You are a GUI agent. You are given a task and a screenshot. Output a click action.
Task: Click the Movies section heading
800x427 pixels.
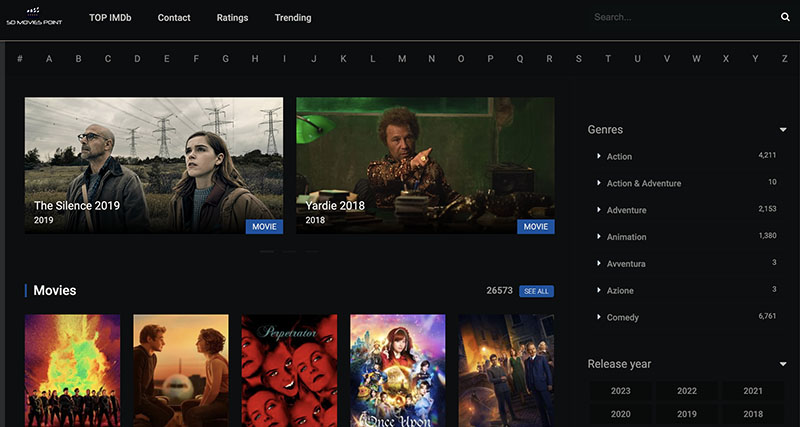(55, 291)
